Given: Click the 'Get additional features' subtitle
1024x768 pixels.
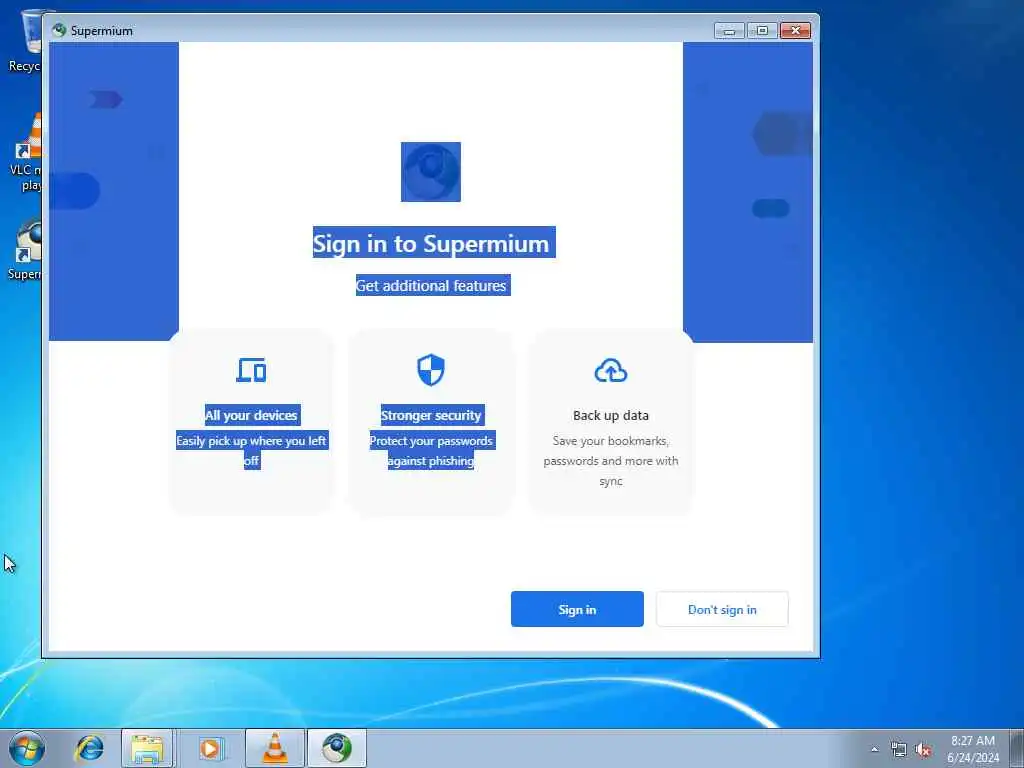Looking at the screenshot, I should (x=431, y=285).
